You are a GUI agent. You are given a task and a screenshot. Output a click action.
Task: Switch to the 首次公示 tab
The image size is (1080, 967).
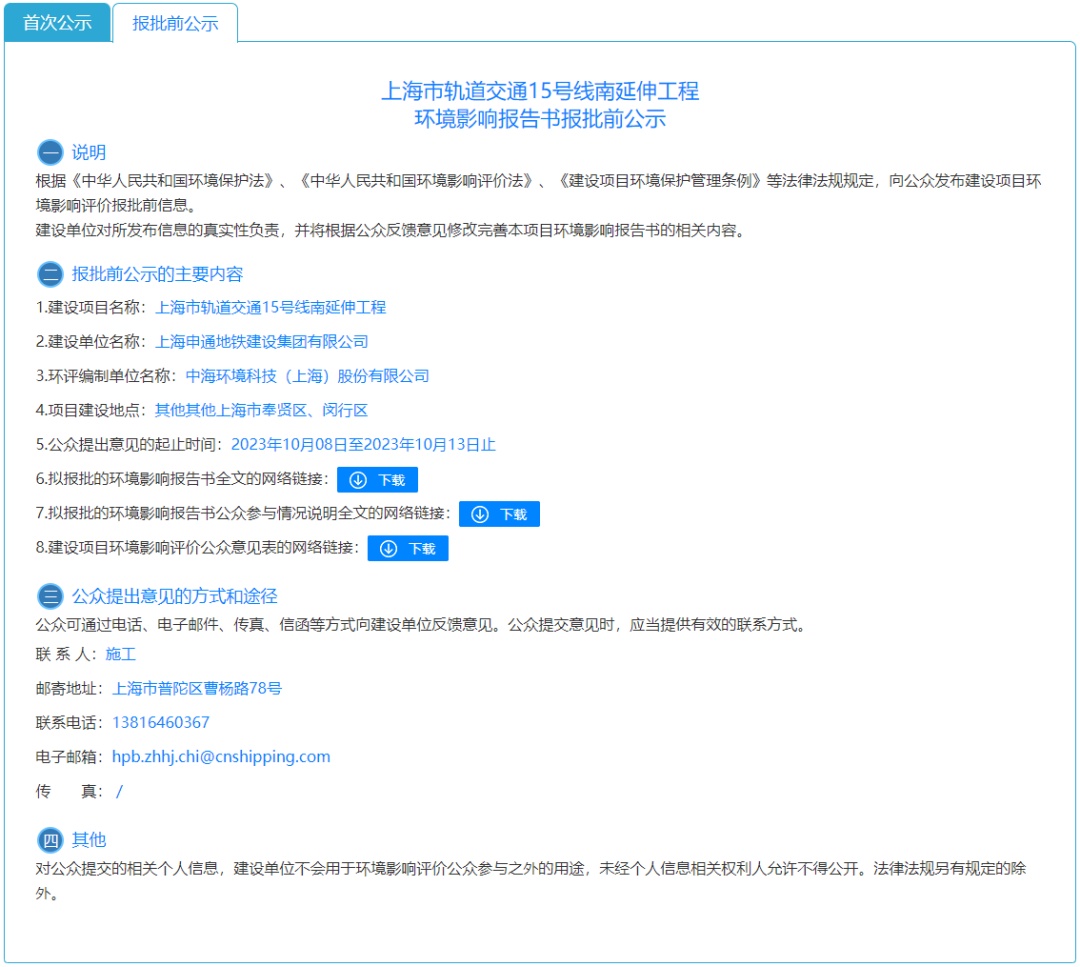[57, 23]
